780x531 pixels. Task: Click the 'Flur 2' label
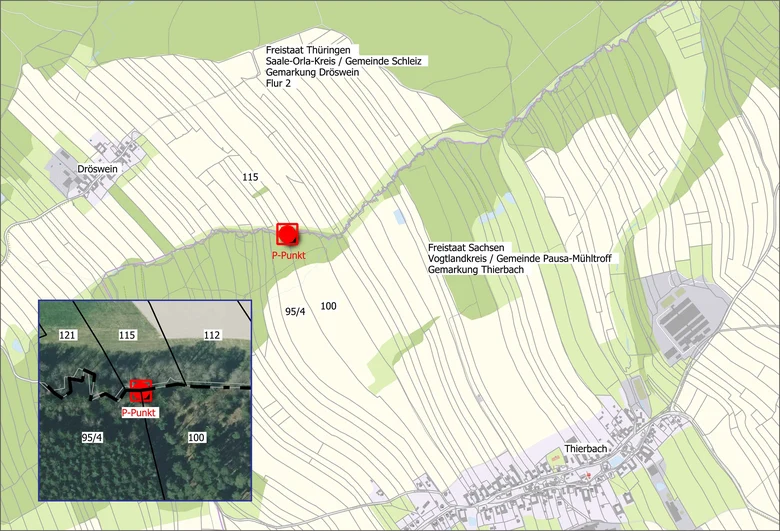[x=279, y=83]
